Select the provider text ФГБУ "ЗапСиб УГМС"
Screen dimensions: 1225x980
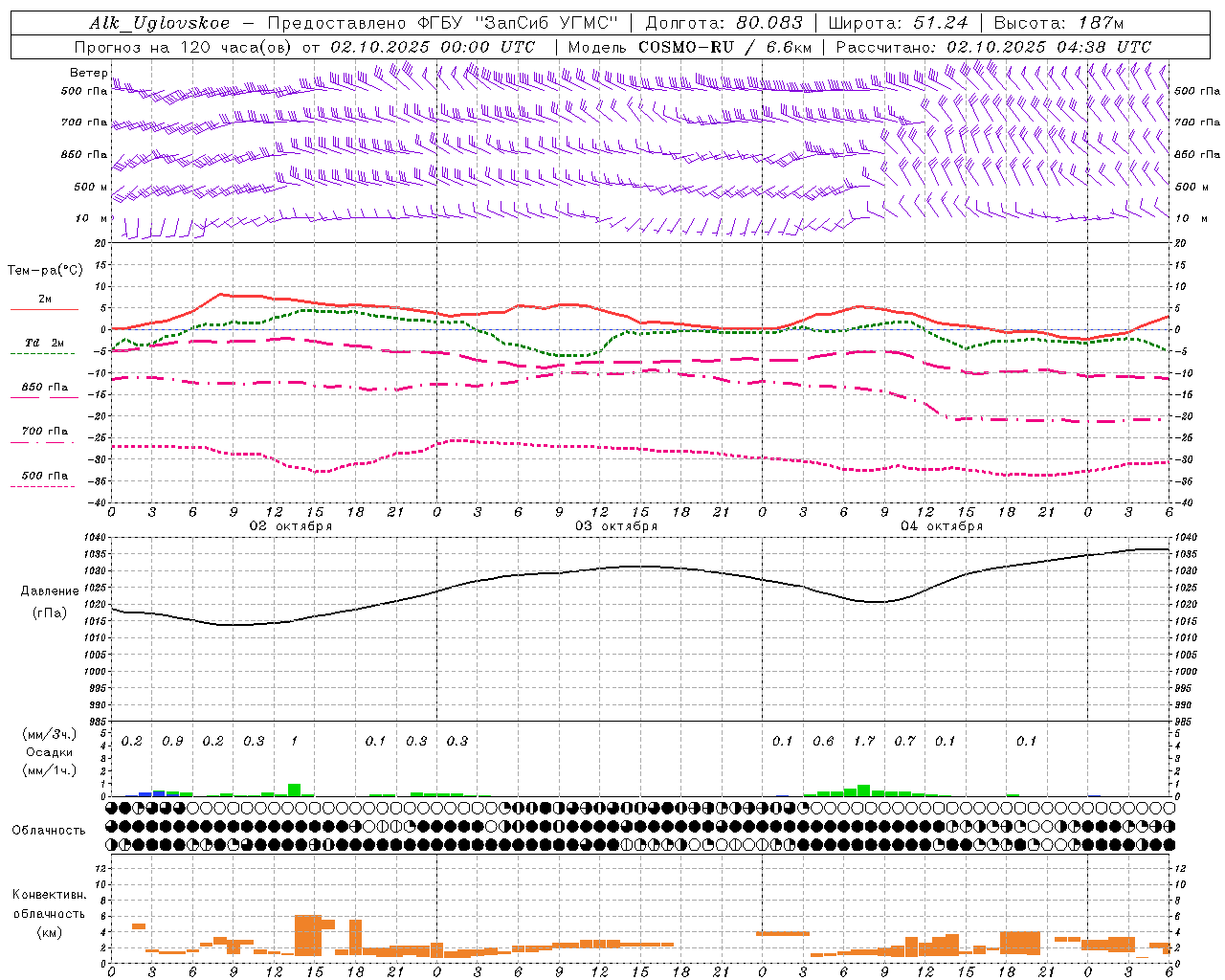click(x=518, y=23)
